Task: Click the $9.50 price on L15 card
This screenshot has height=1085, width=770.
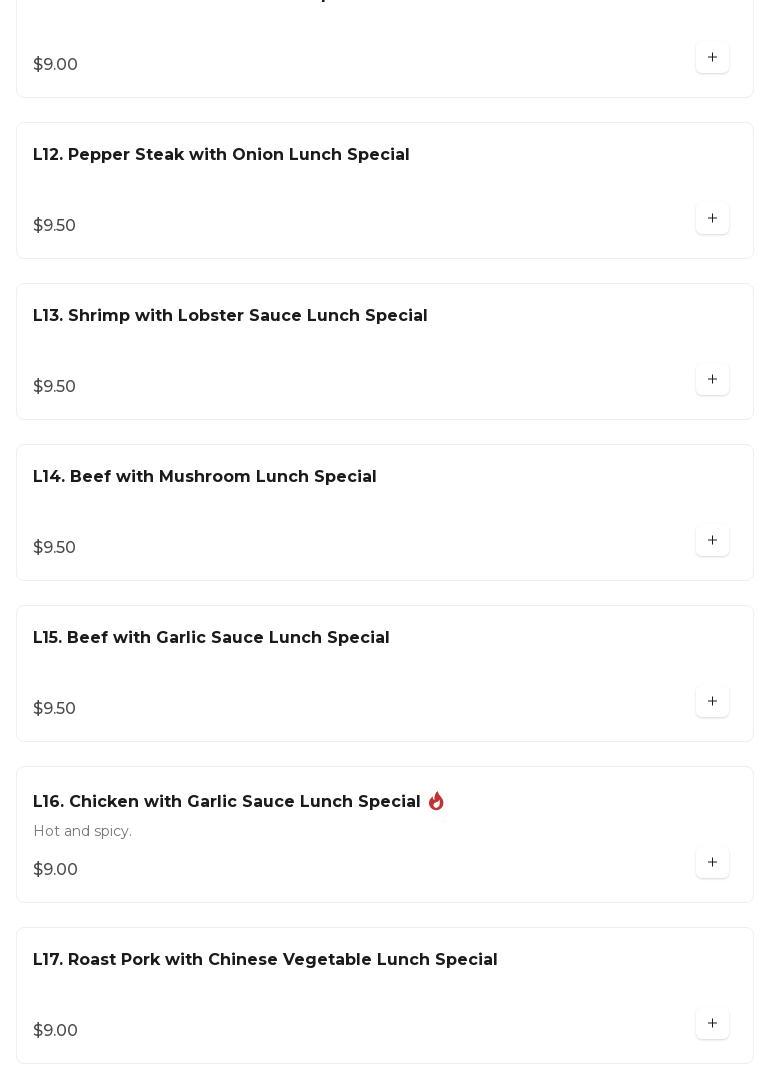Action: [x=55, y=708]
